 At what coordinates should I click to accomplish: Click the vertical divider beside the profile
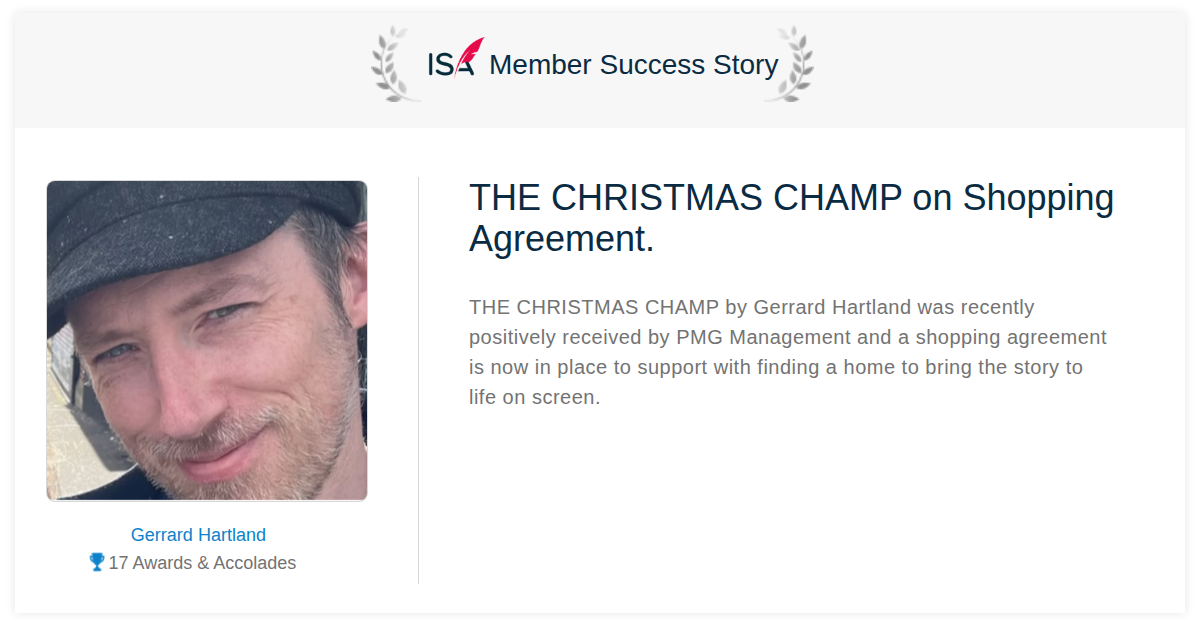[x=418, y=380]
